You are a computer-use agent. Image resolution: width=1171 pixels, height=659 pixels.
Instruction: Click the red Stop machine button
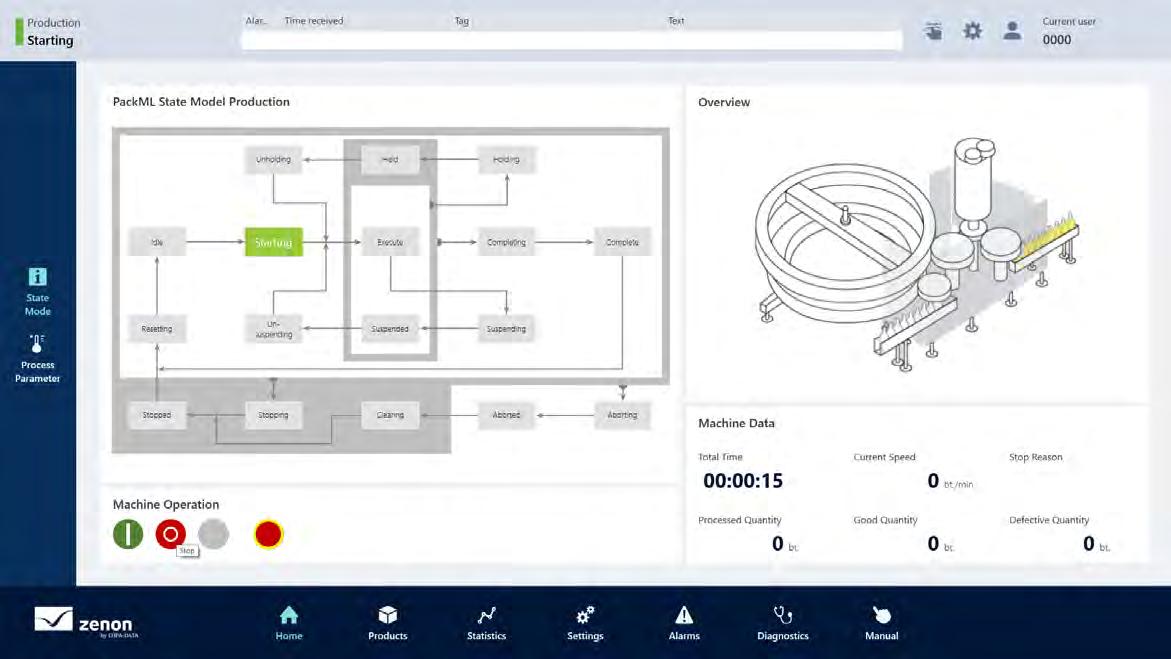click(170, 534)
